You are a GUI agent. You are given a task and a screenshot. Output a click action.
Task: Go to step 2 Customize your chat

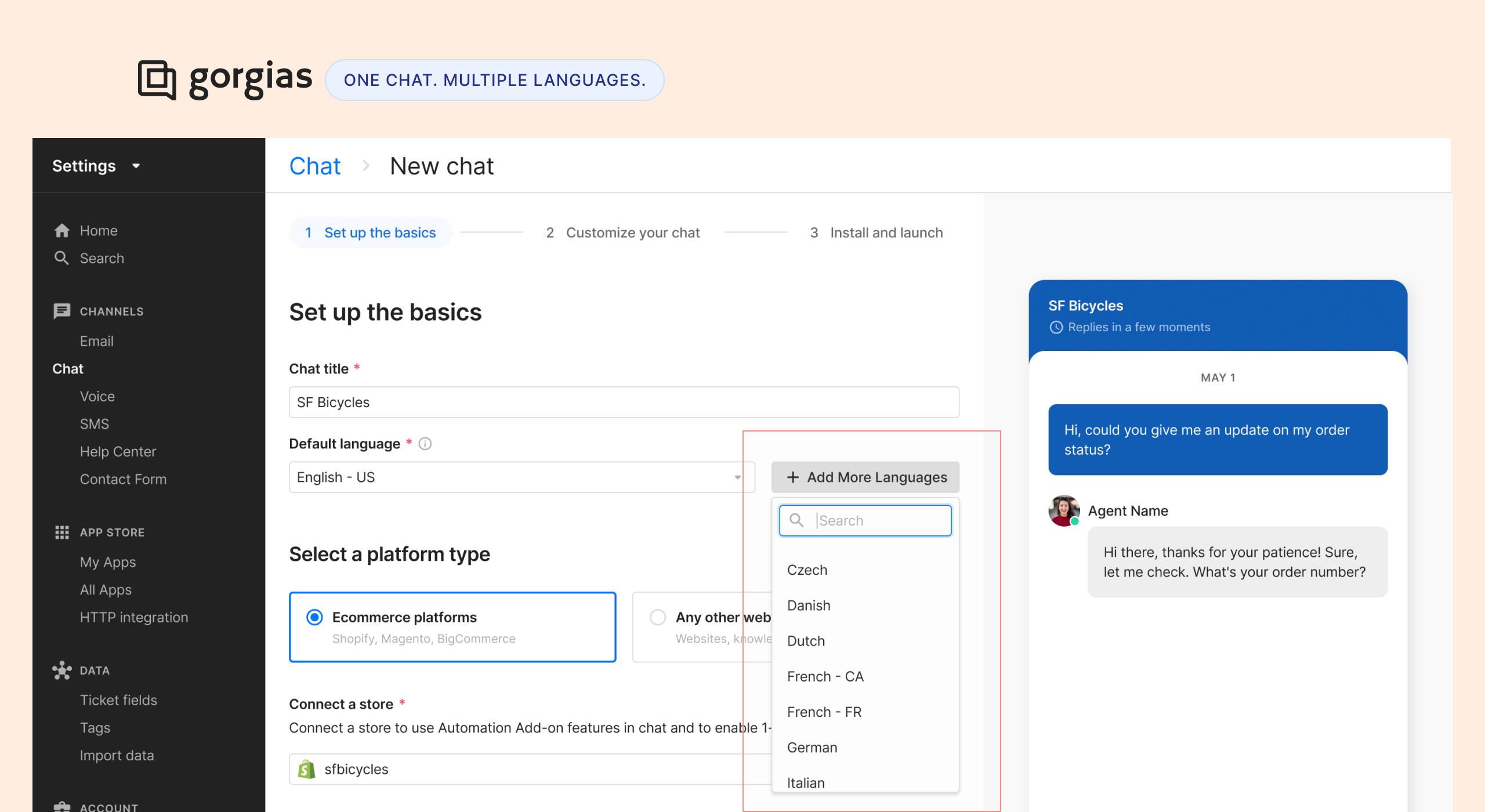pos(623,233)
